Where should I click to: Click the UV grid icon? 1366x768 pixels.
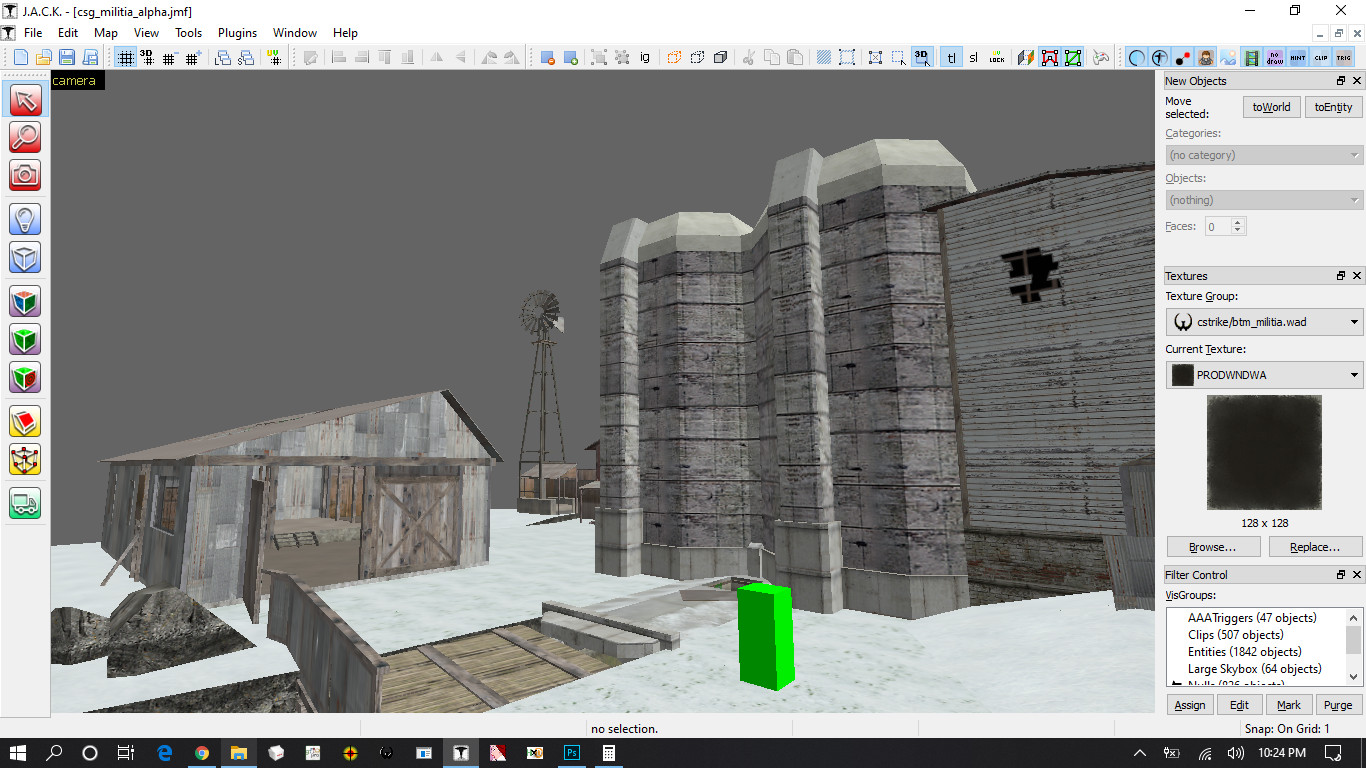274,58
